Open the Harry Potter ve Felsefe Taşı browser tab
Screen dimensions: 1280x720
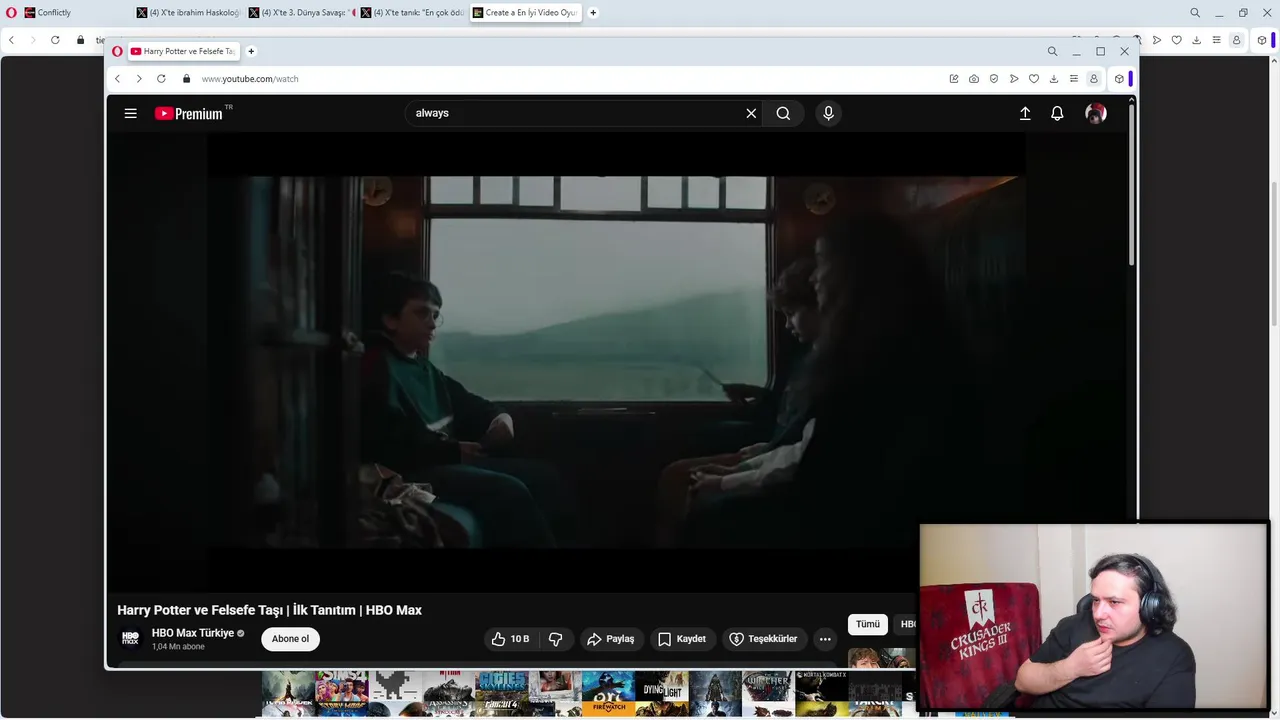tap(184, 51)
